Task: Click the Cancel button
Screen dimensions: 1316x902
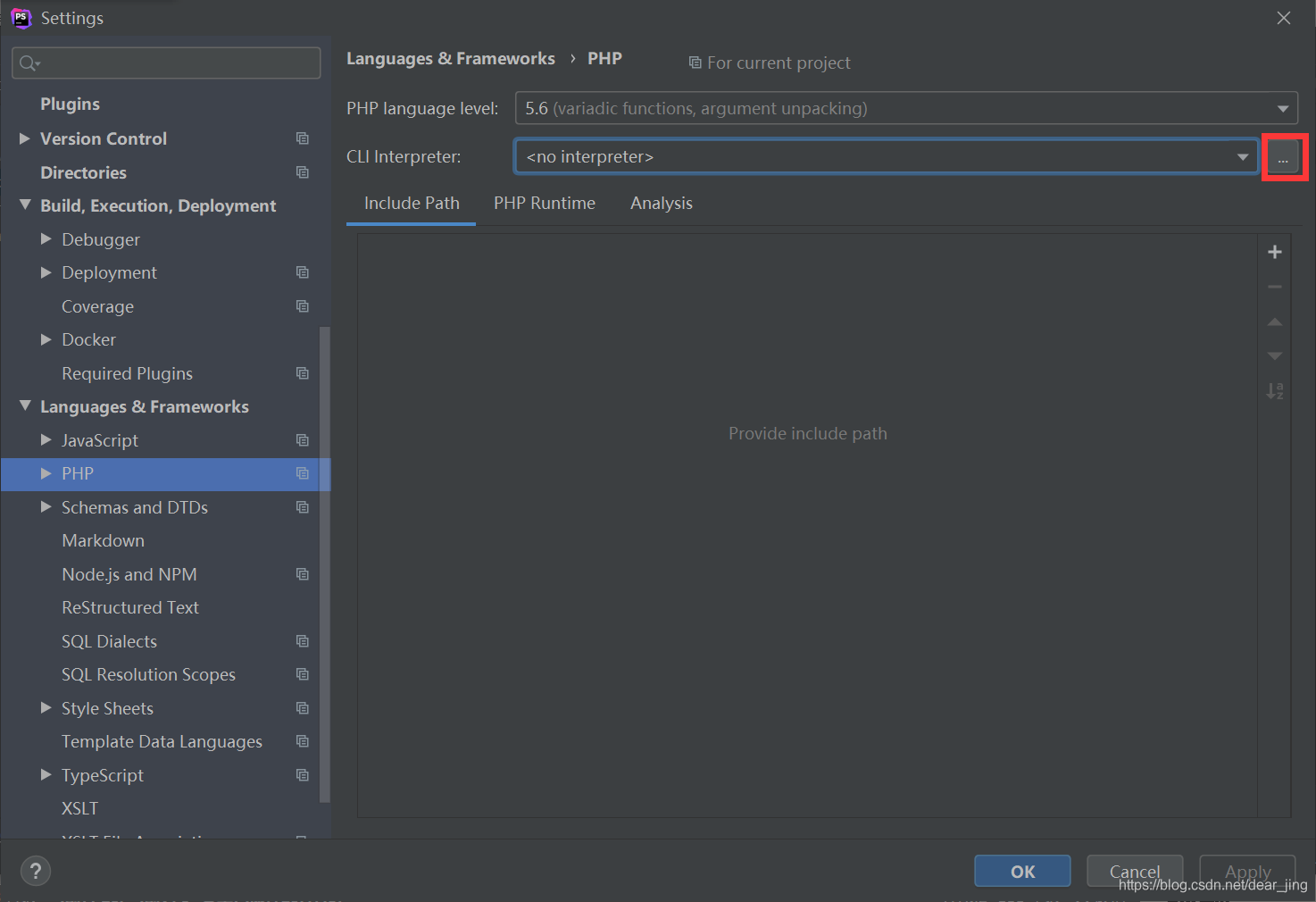Action: click(x=1135, y=872)
